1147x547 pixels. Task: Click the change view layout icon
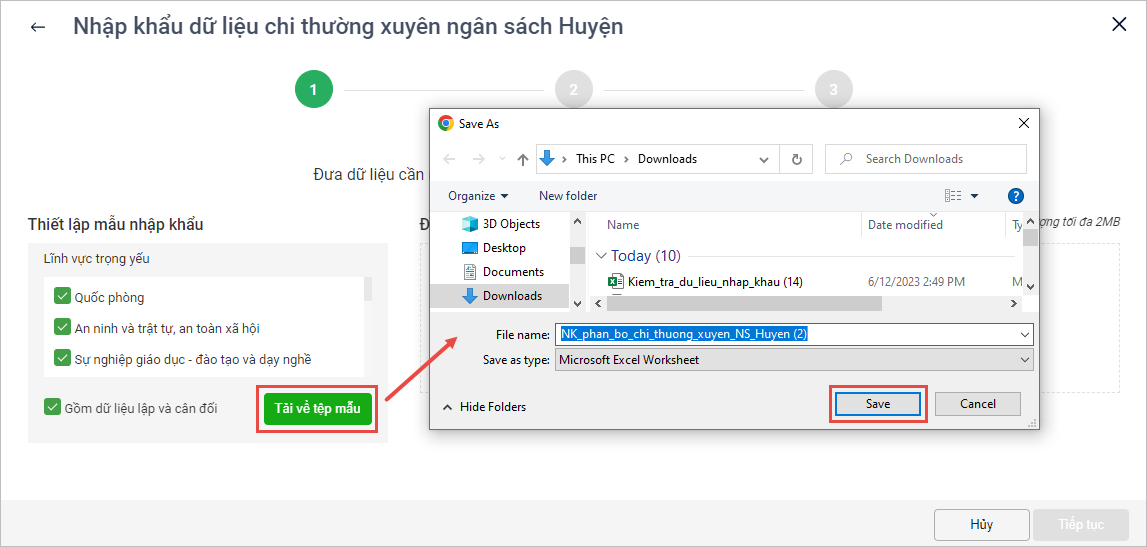click(953, 196)
